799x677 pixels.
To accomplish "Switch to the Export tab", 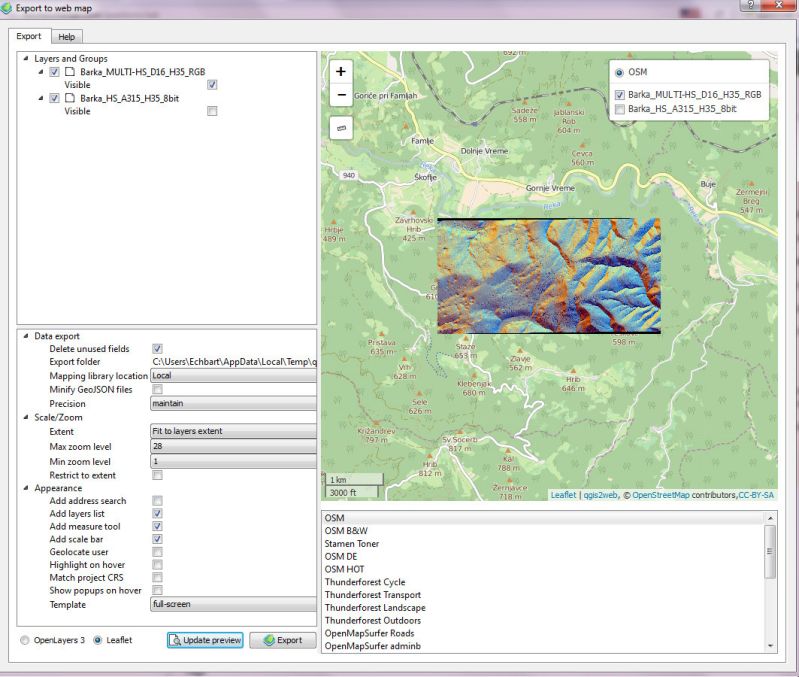I will click(x=29, y=36).
